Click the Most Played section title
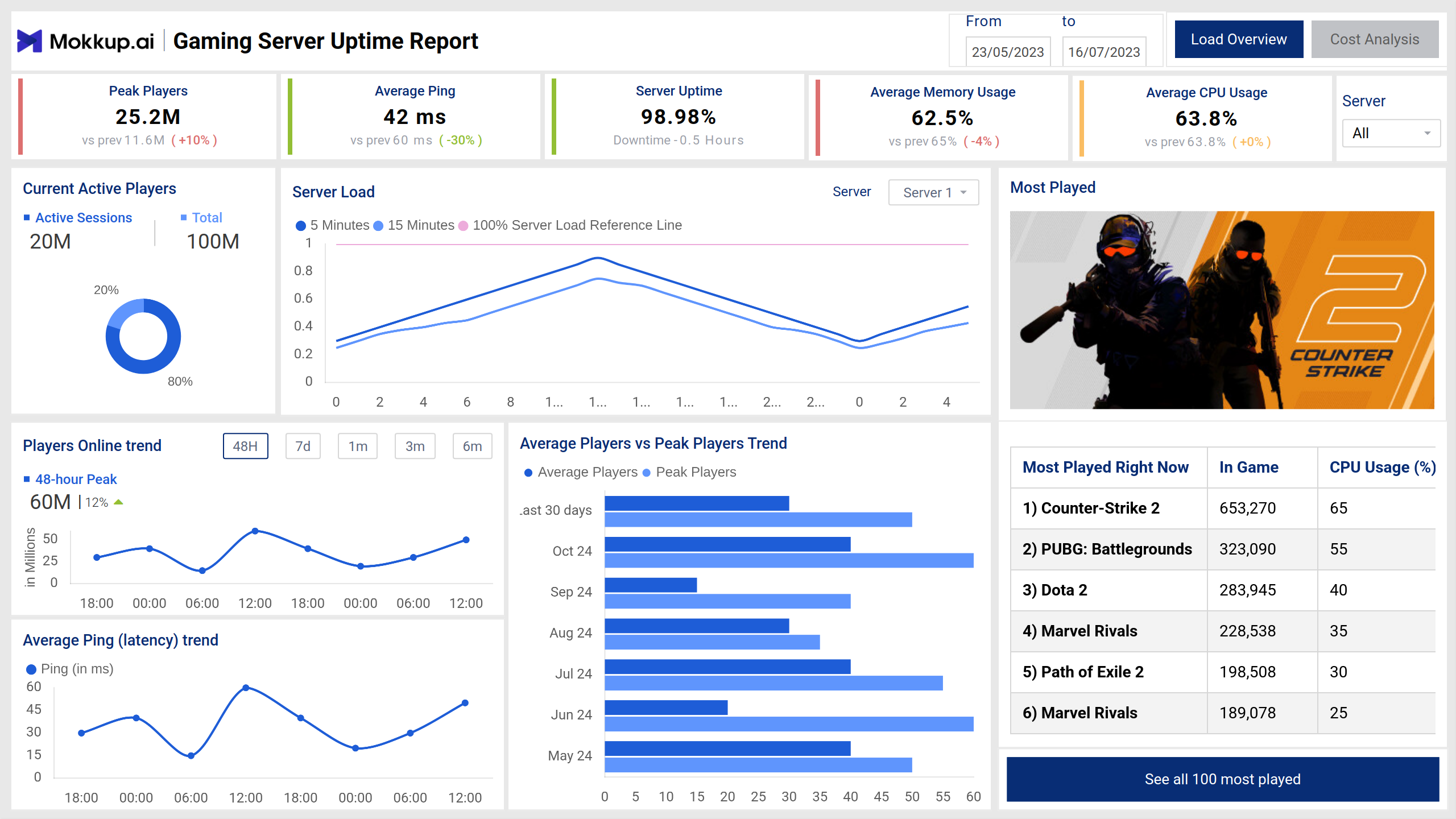The width and height of the screenshot is (1456, 819). pos(1053,188)
